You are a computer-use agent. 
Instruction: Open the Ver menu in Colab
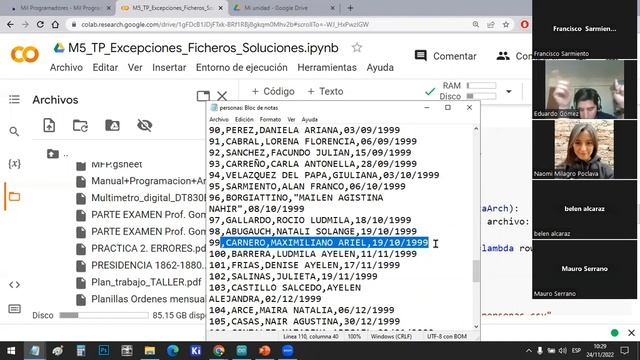coord(135,67)
